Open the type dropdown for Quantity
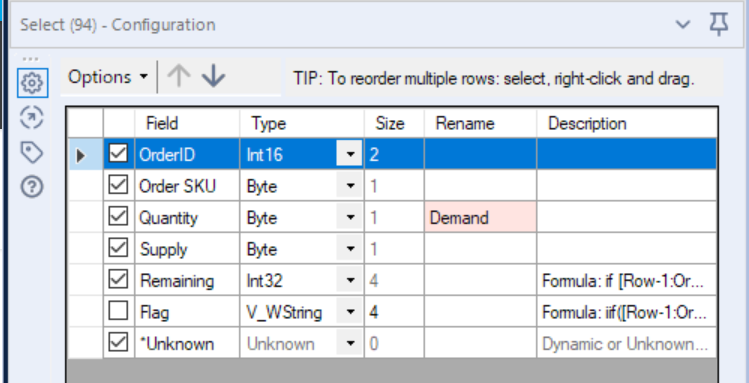This screenshot has width=749, height=383. click(350, 217)
